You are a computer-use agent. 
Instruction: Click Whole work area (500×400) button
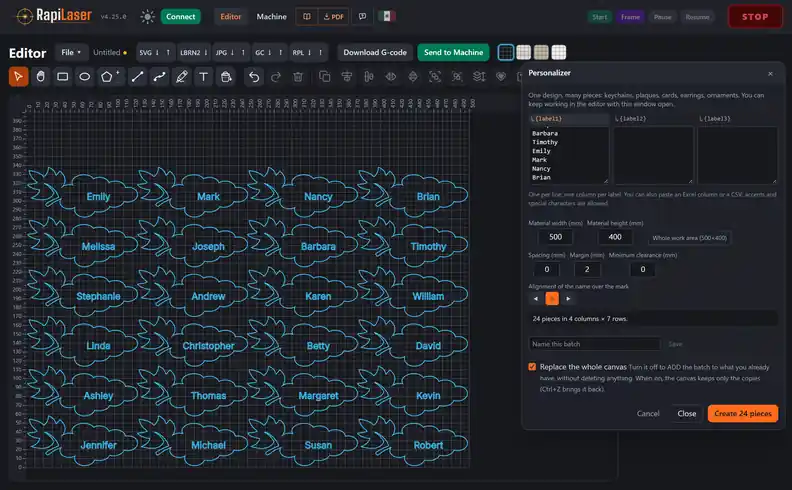[x=689, y=237]
